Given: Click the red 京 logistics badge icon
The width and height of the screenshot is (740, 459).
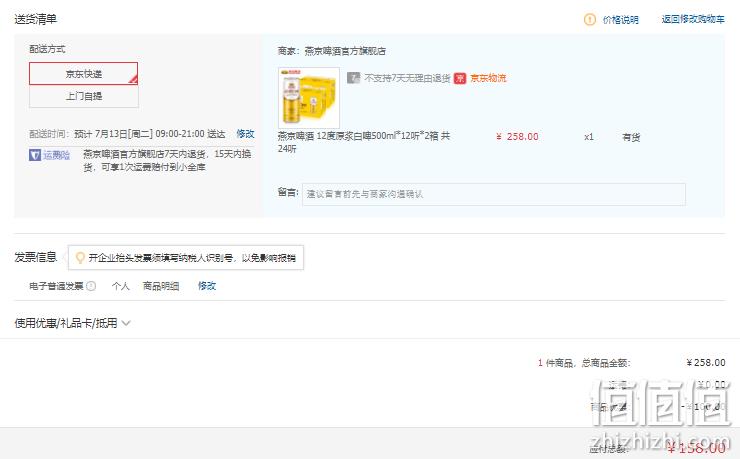Looking at the screenshot, I should (x=460, y=78).
